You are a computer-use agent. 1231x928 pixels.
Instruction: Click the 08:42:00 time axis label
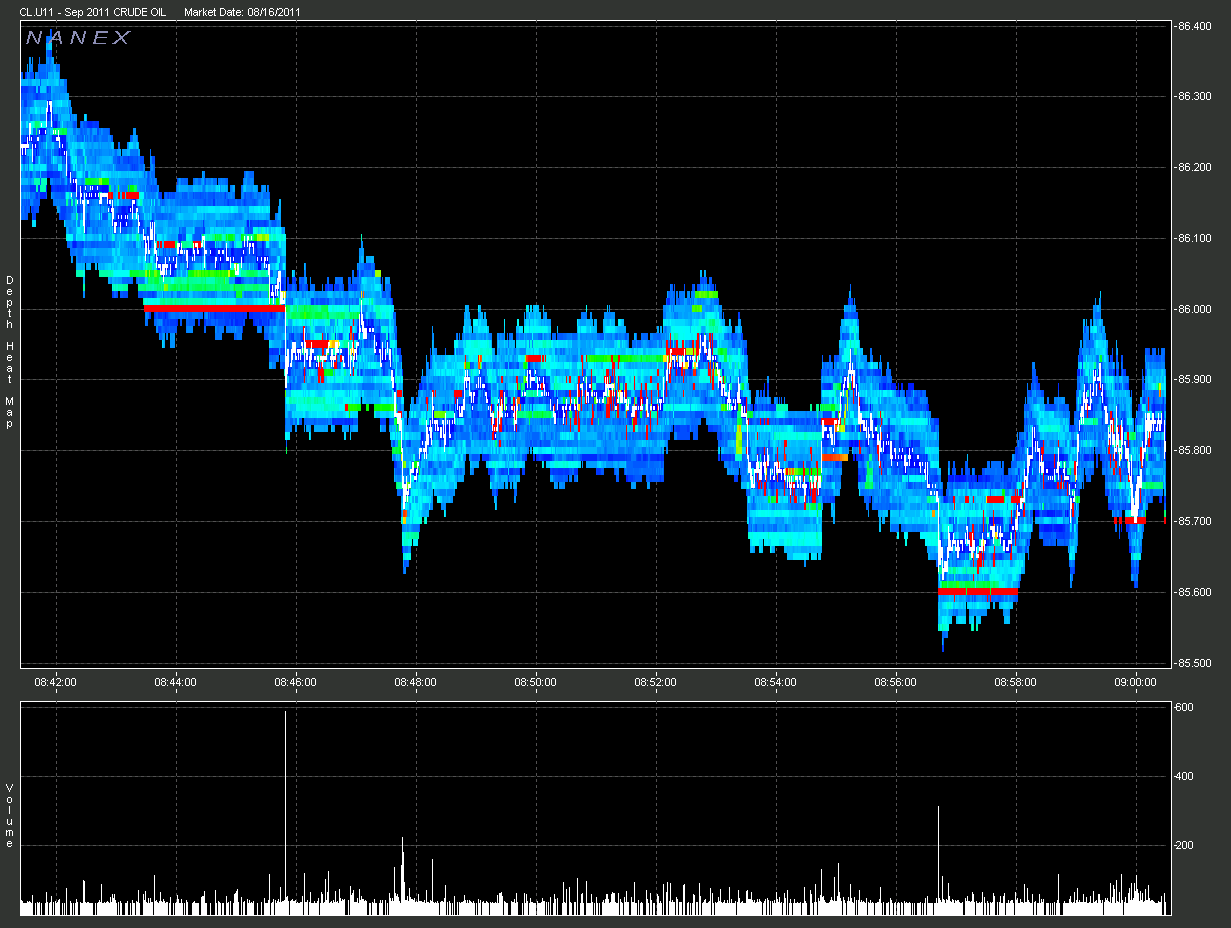pyautogui.click(x=56, y=682)
